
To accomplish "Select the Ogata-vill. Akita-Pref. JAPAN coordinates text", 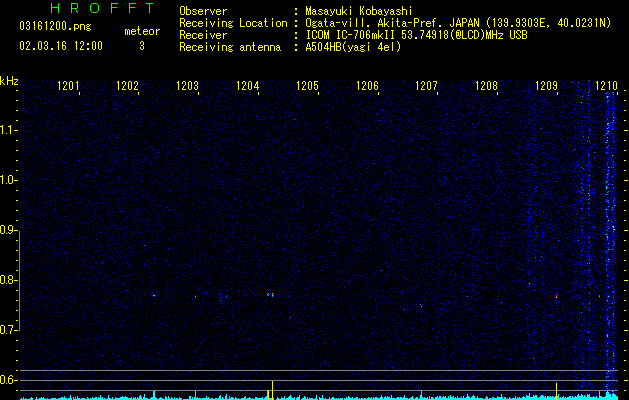I will click(x=458, y=23).
